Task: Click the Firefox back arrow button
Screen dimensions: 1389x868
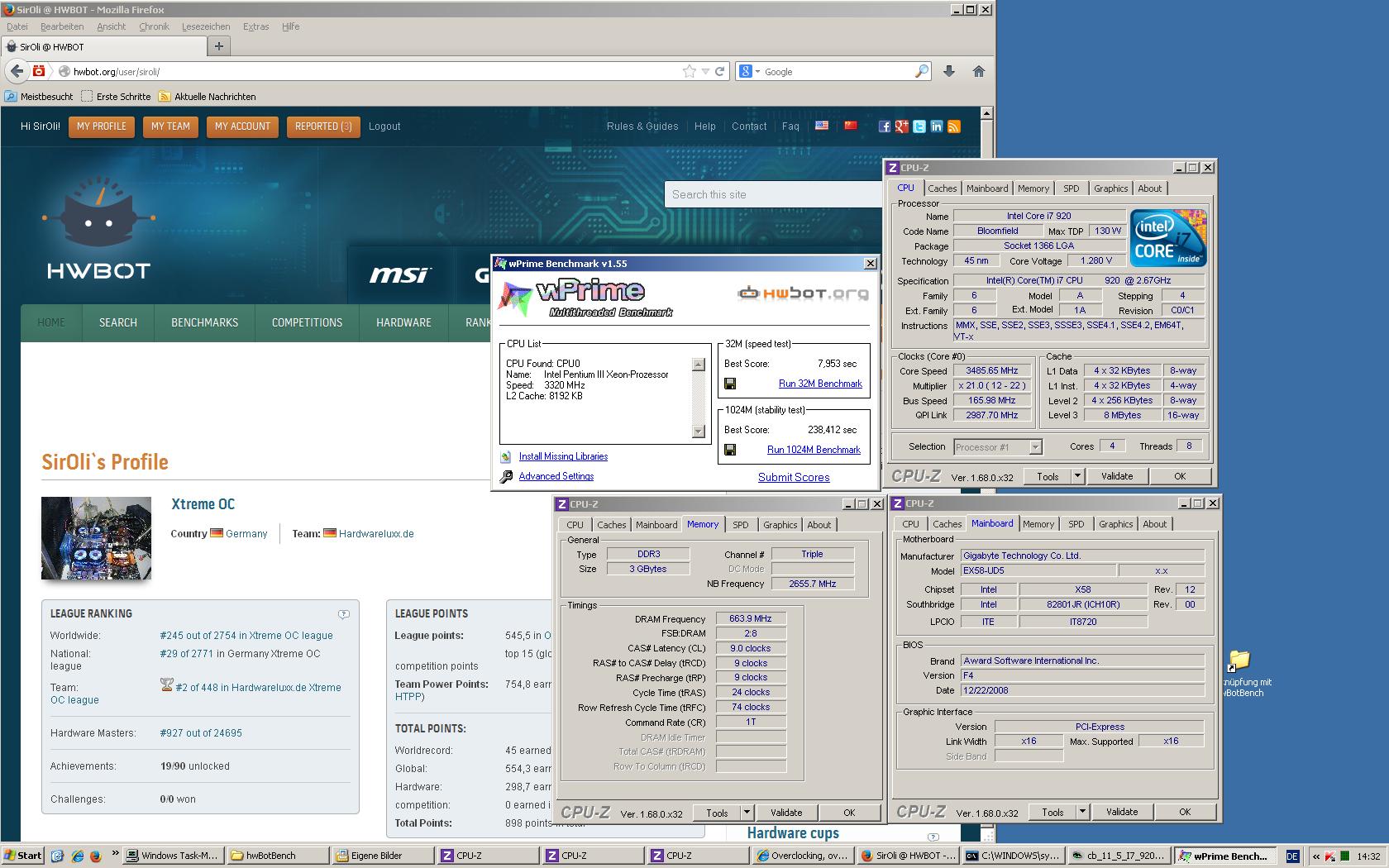Action: (17, 71)
